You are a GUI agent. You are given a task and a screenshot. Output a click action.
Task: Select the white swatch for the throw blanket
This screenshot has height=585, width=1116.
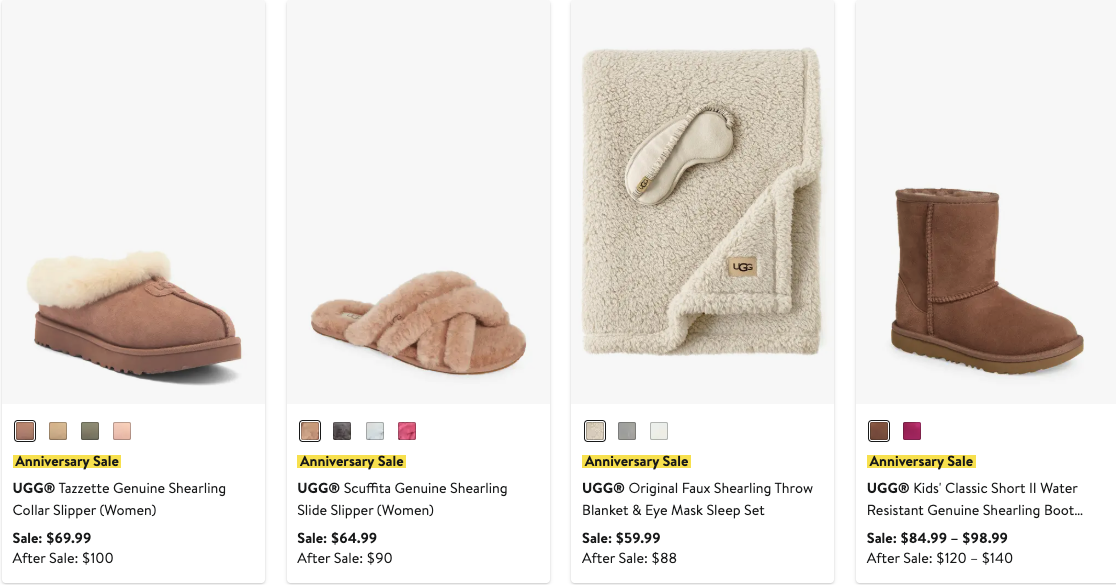pyautogui.click(x=659, y=431)
